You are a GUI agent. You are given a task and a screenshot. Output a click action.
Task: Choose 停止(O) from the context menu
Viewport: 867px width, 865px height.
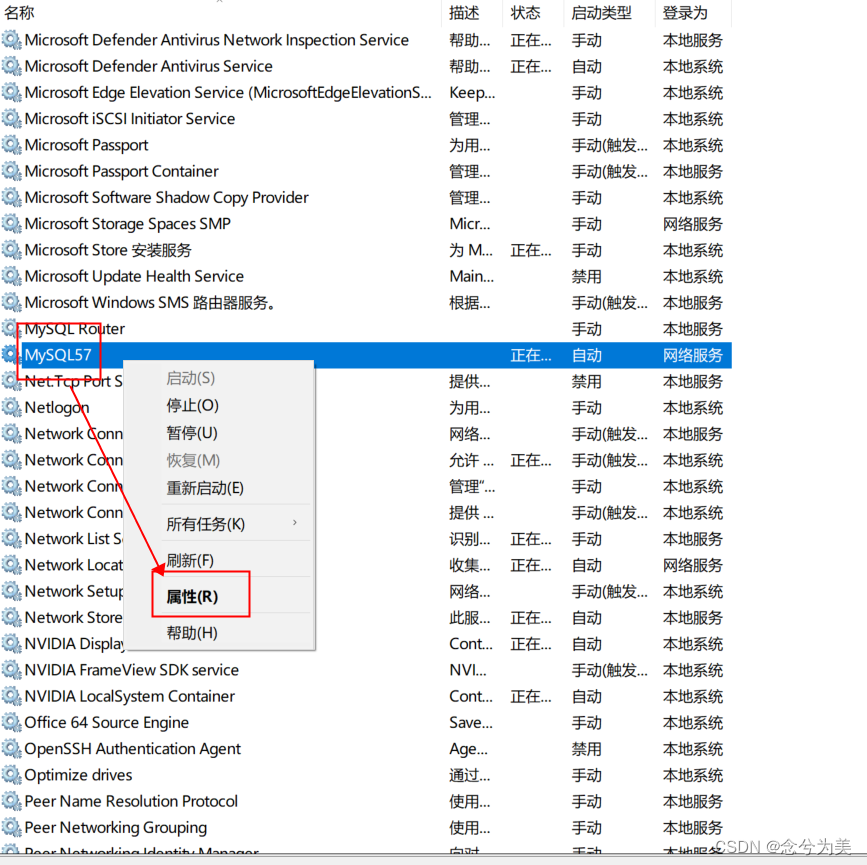point(192,405)
